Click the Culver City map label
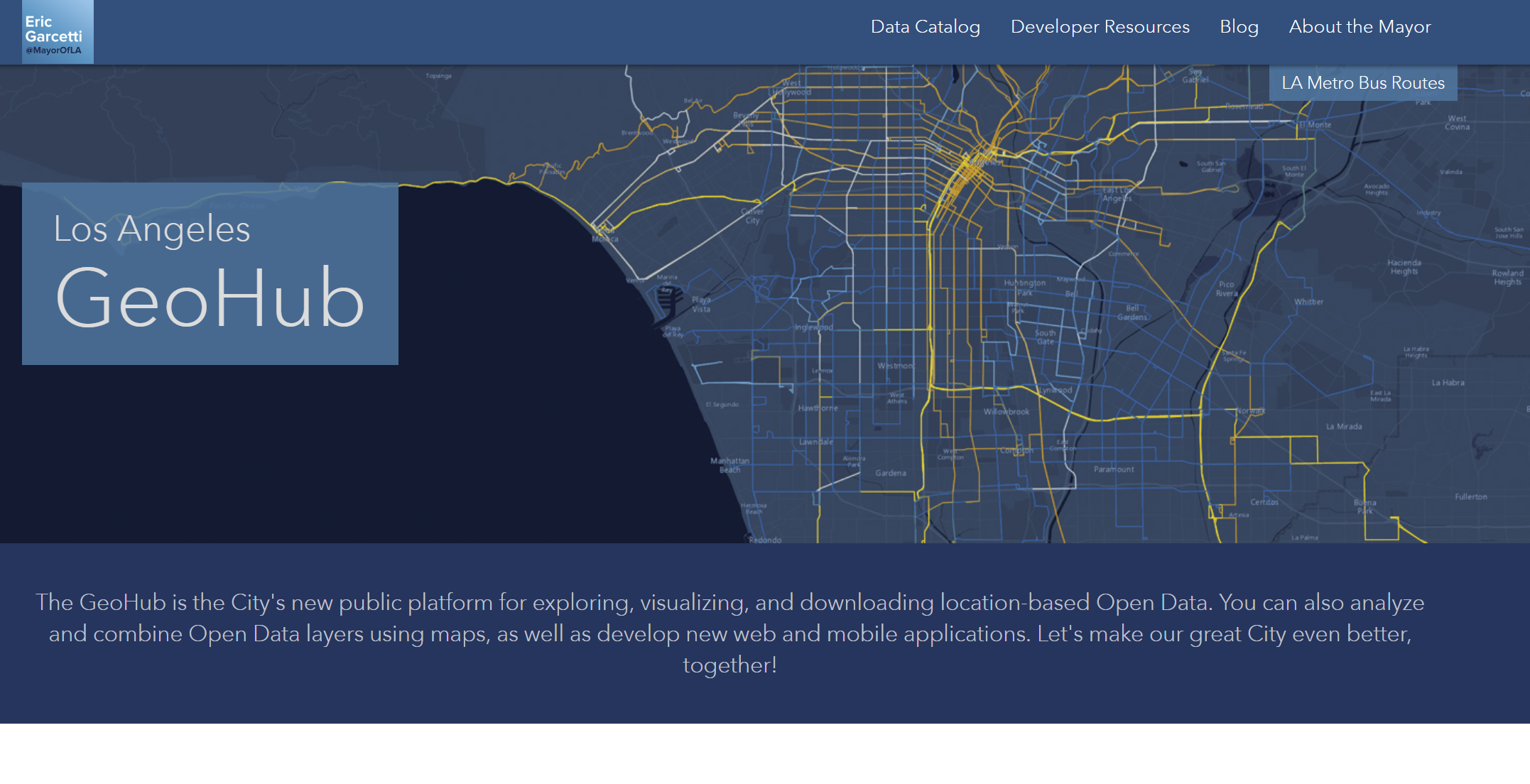This screenshot has width=1530, height=784. coord(752,216)
